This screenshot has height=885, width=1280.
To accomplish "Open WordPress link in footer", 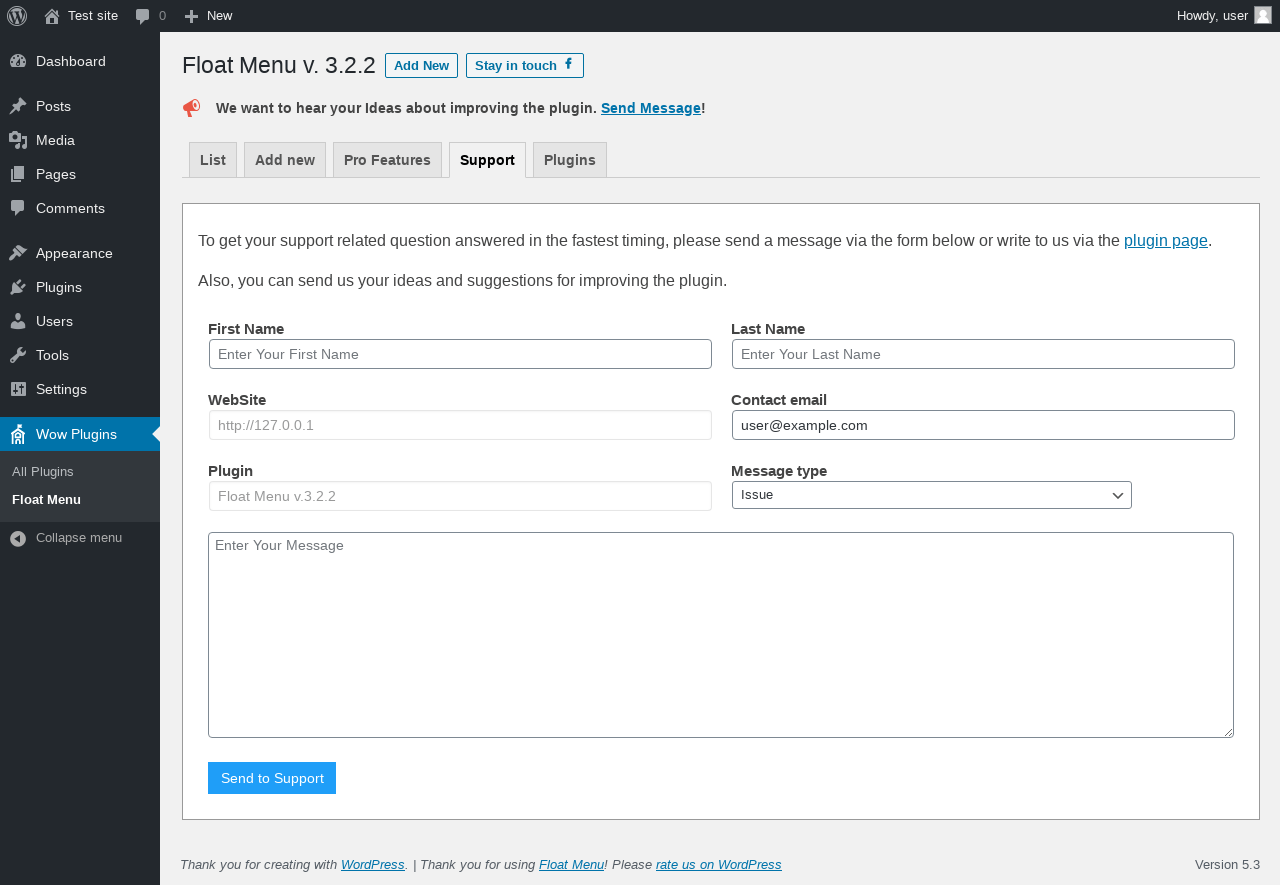I will pos(373,864).
